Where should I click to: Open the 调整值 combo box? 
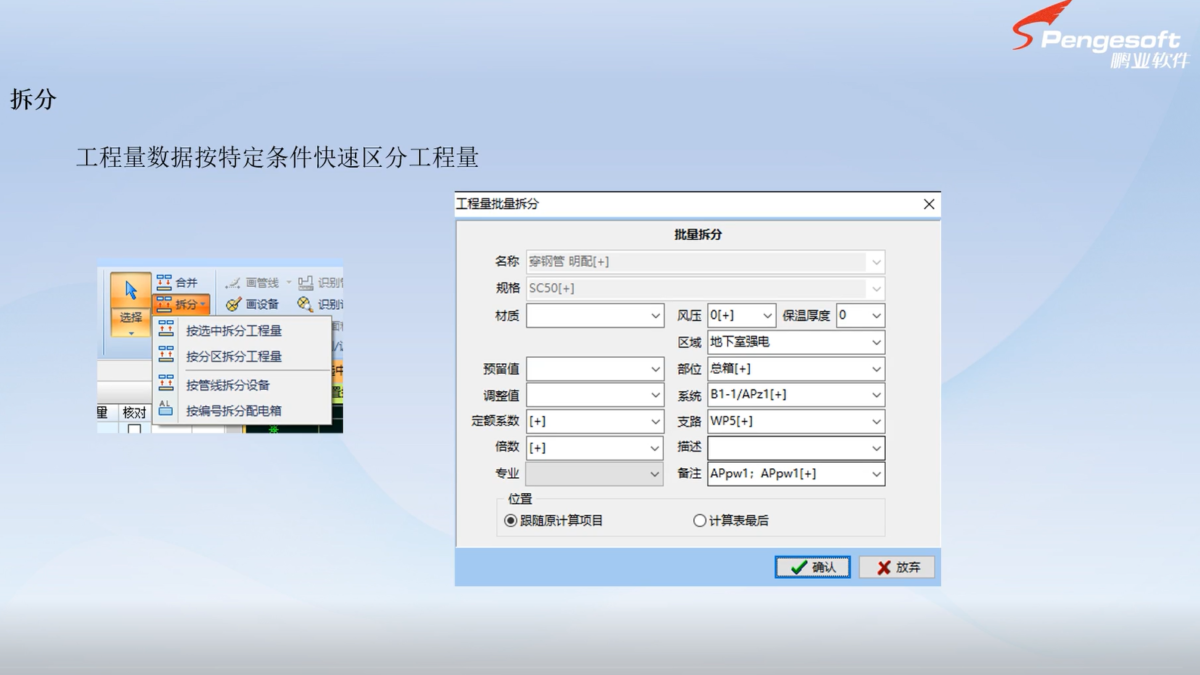595,395
